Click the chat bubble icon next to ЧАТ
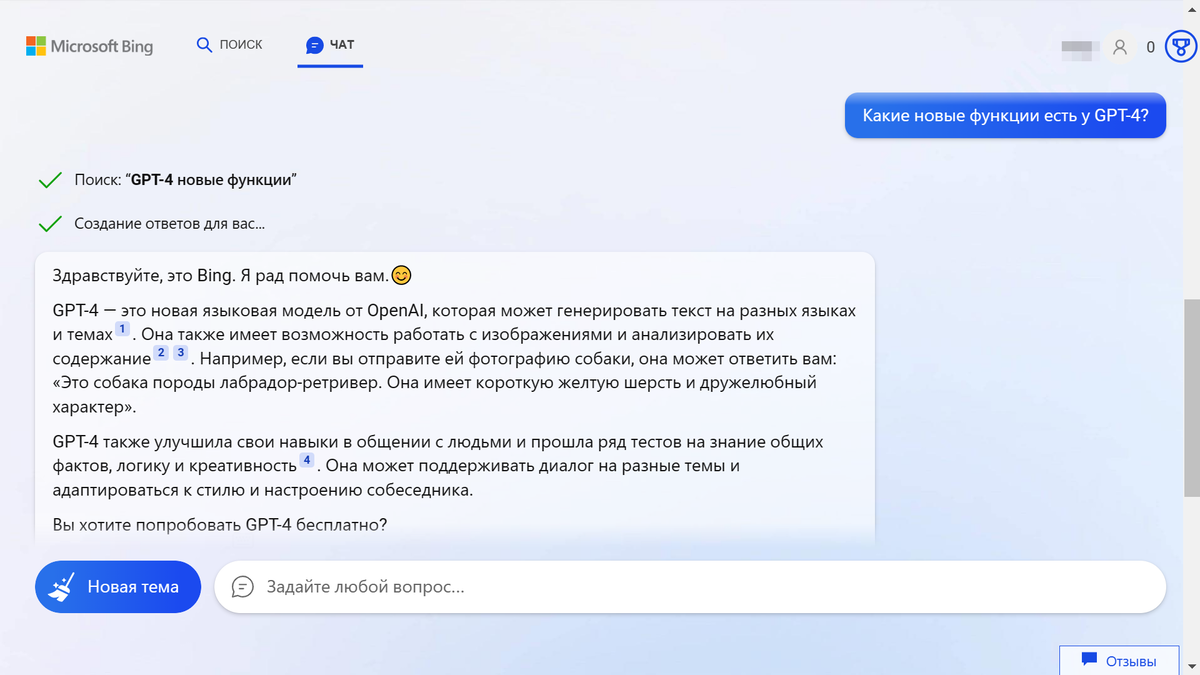Screen dimensions: 1200x675 click(x=314, y=45)
